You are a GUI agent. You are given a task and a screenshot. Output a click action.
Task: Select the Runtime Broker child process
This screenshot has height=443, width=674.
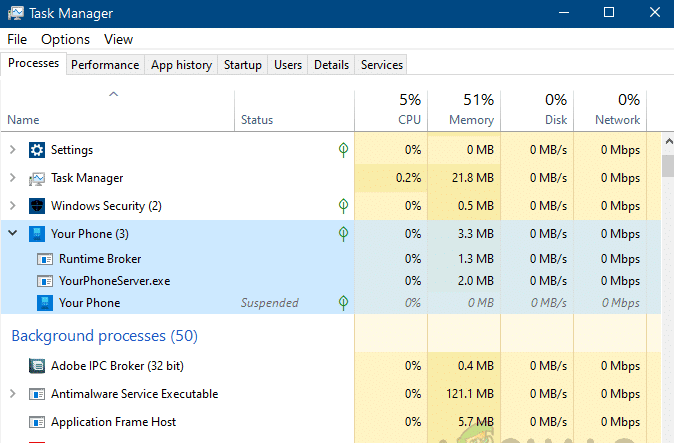[100, 259]
